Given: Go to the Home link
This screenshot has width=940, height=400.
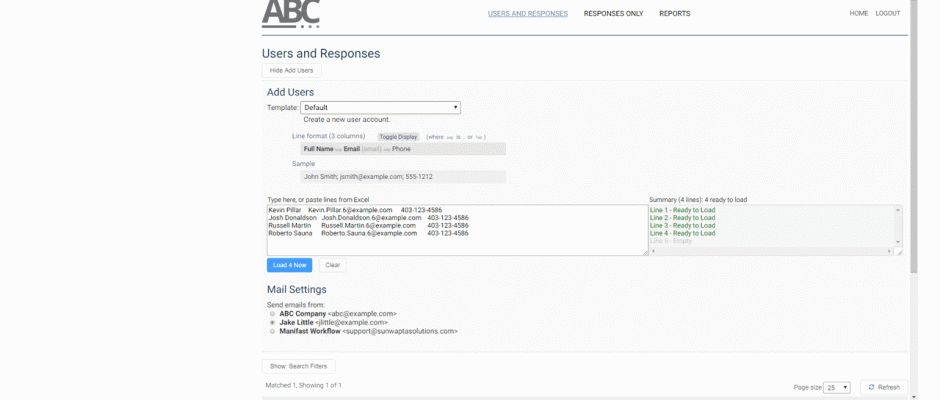Looking at the screenshot, I should (x=858, y=14).
